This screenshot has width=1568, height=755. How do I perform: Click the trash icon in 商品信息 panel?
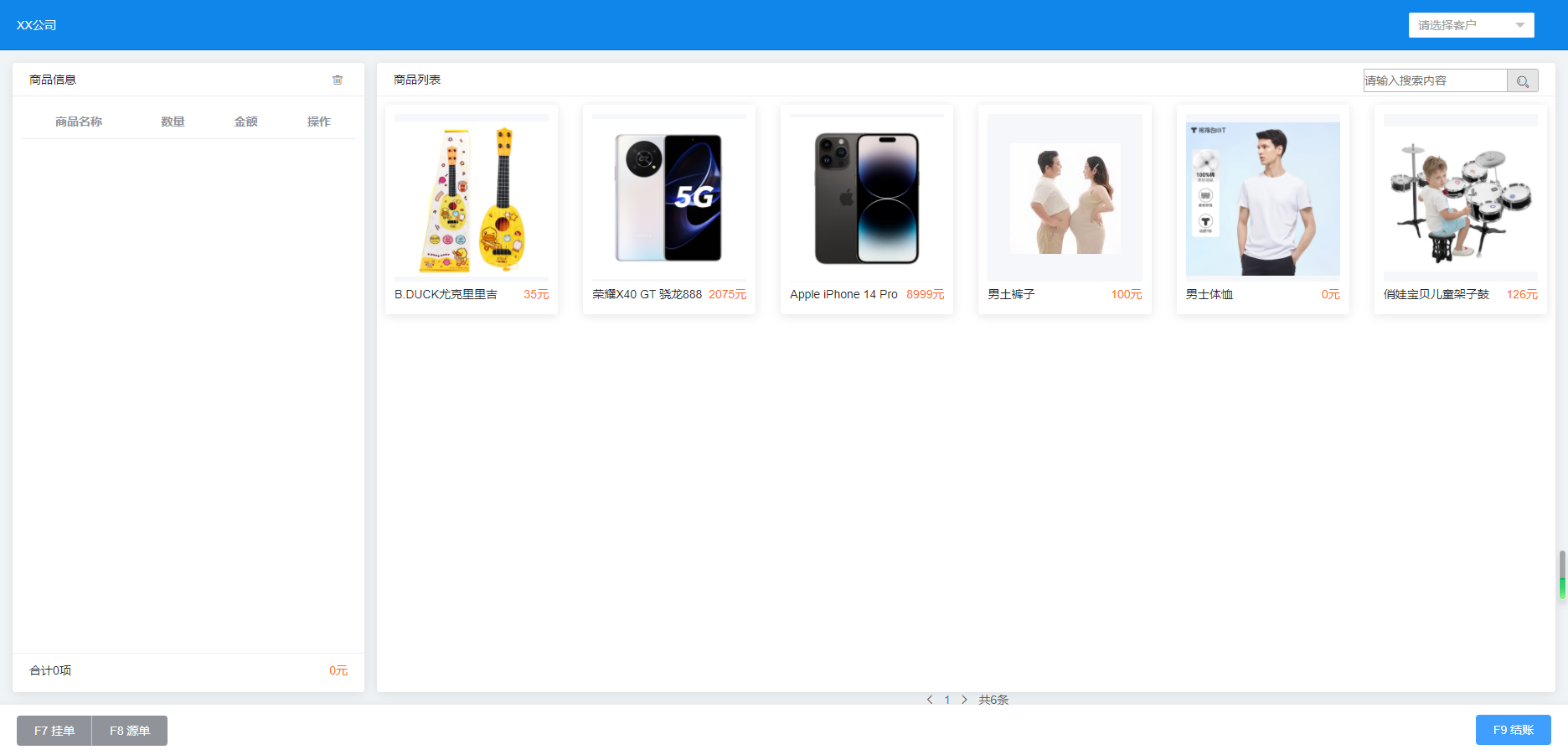tap(338, 80)
